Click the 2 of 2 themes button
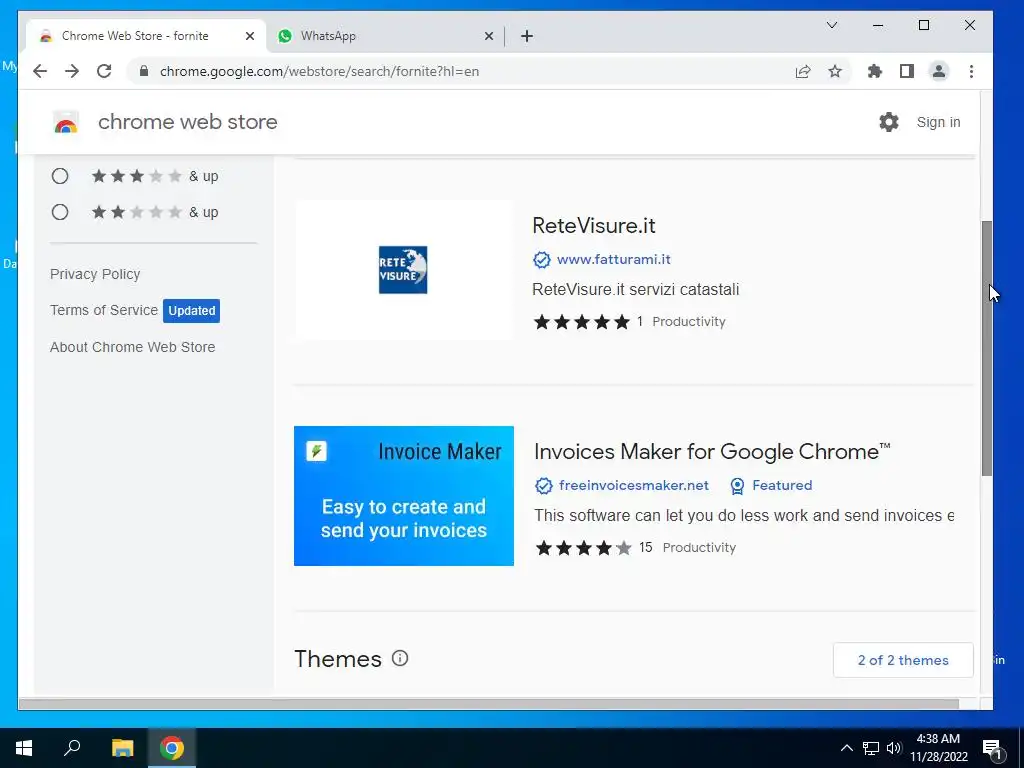This screenshot has width=1024, height=768. pos(903,660)
